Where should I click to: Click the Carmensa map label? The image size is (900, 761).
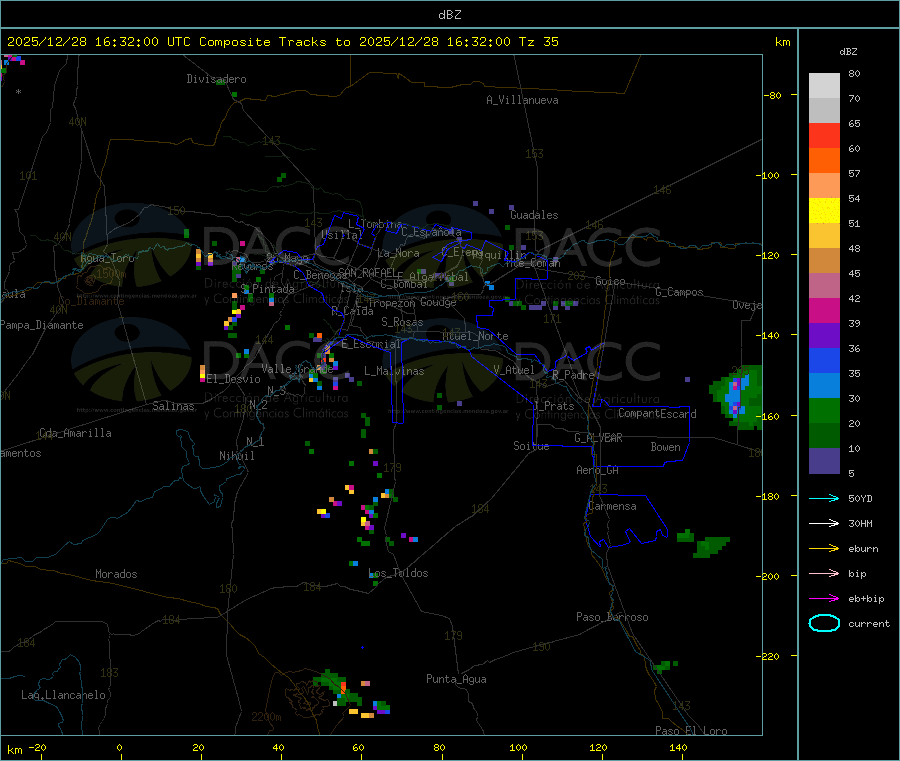coord(612,506)
